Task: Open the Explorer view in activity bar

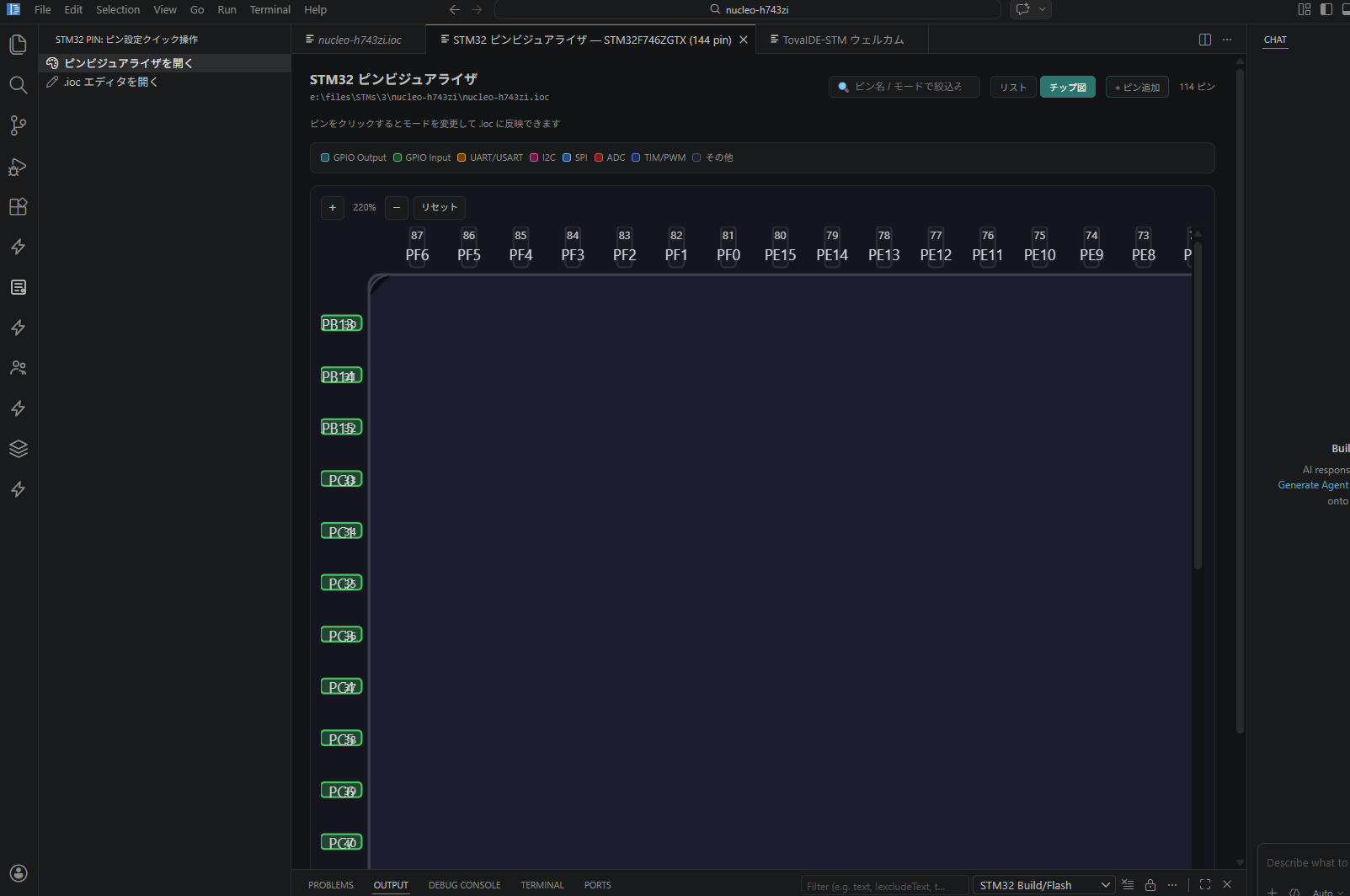Action: tap(18, 45)
